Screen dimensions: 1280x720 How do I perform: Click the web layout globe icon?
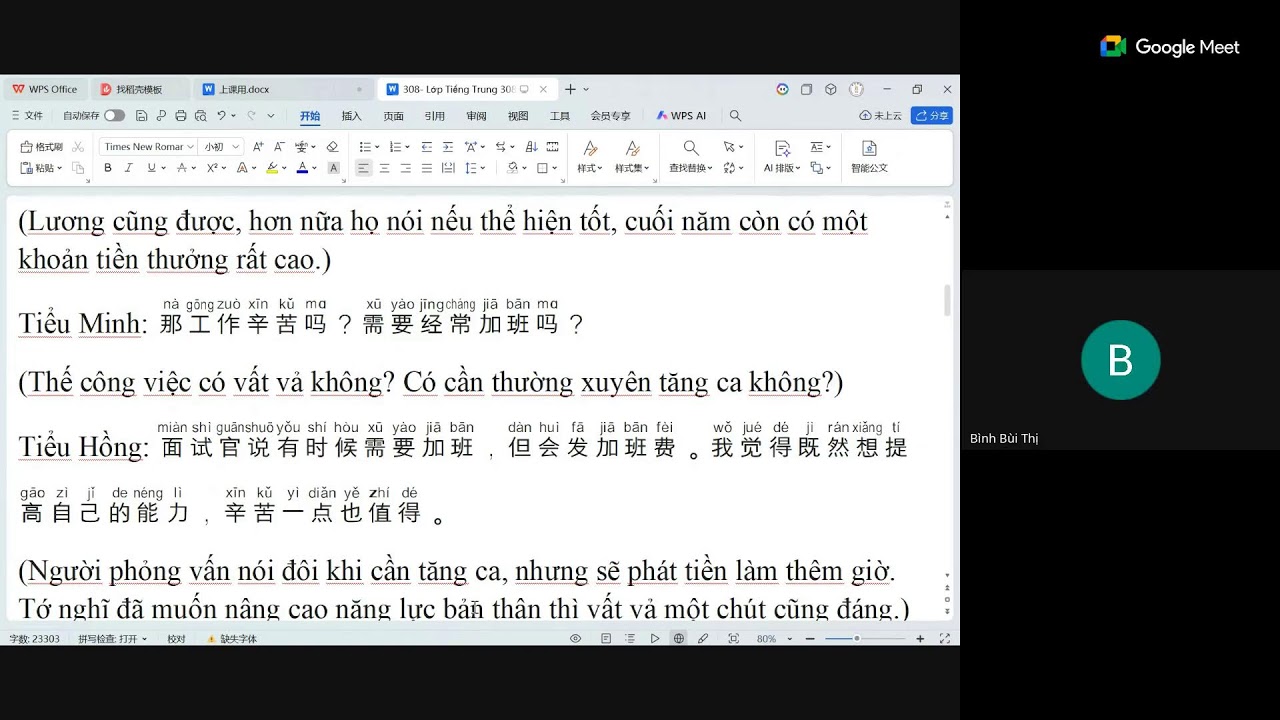pyautogui.click(x=679, y=638)
